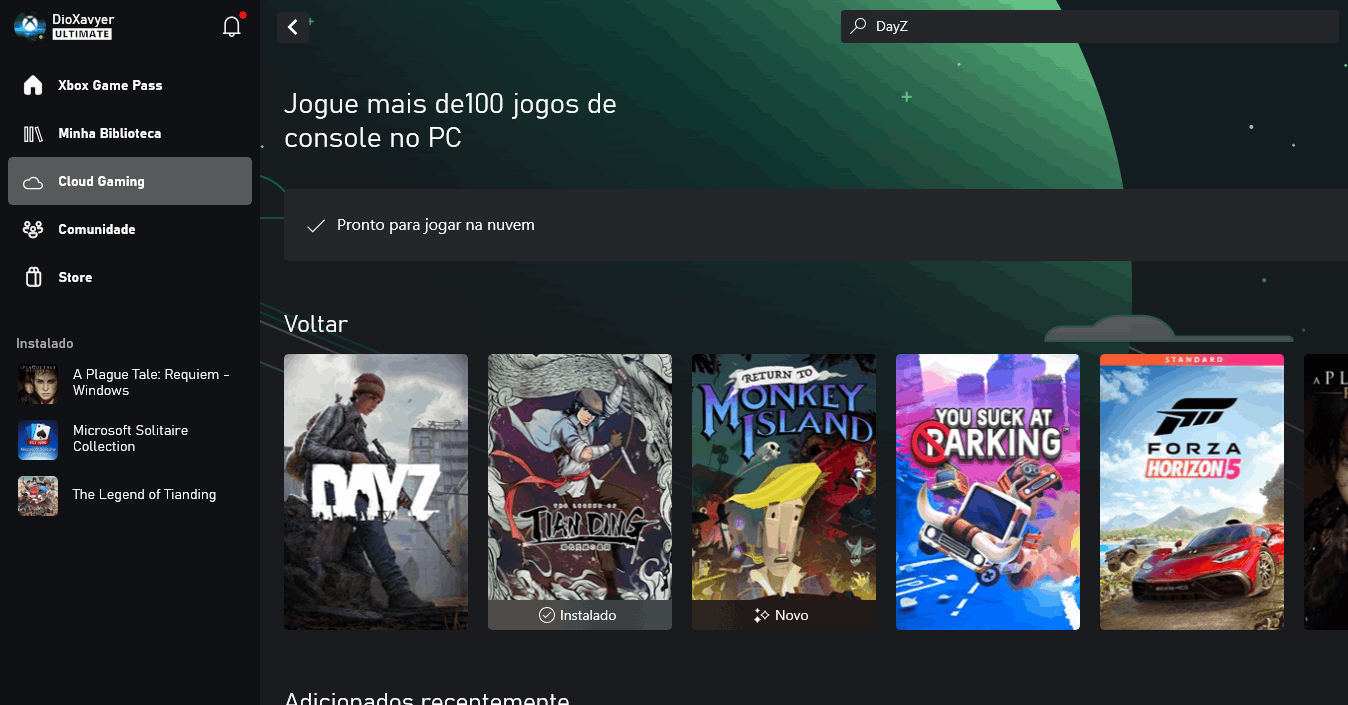Click the back arrow button
The image size is (1348, 705).
tap(293, 27)
